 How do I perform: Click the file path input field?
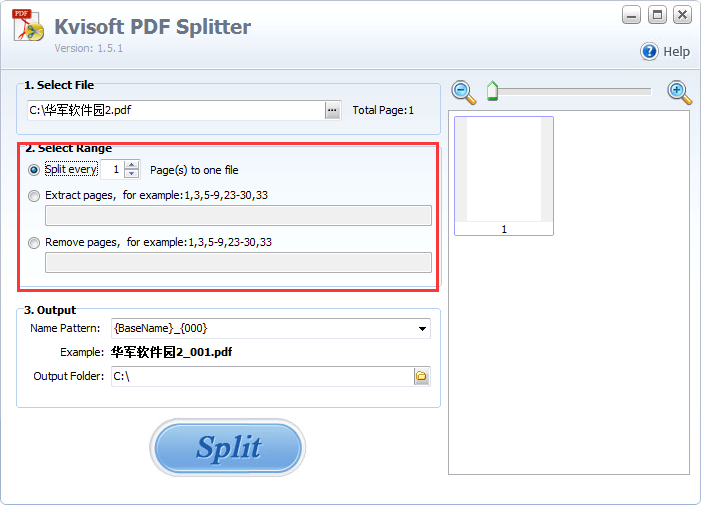pyautogui.click(x=176, y=110)
